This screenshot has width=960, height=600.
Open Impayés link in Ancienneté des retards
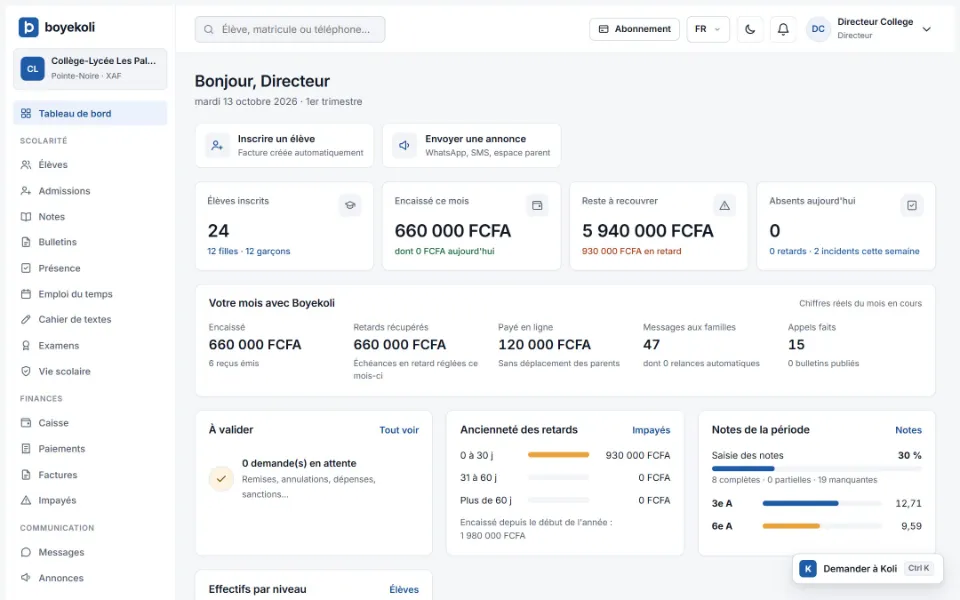pos(651,430)
